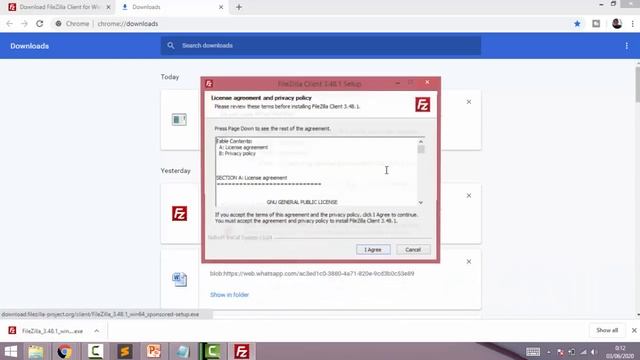Open the FileZilla installer taskbar icon
The width and height of the screenshot is (640, 360).
(x=242, y=351)
